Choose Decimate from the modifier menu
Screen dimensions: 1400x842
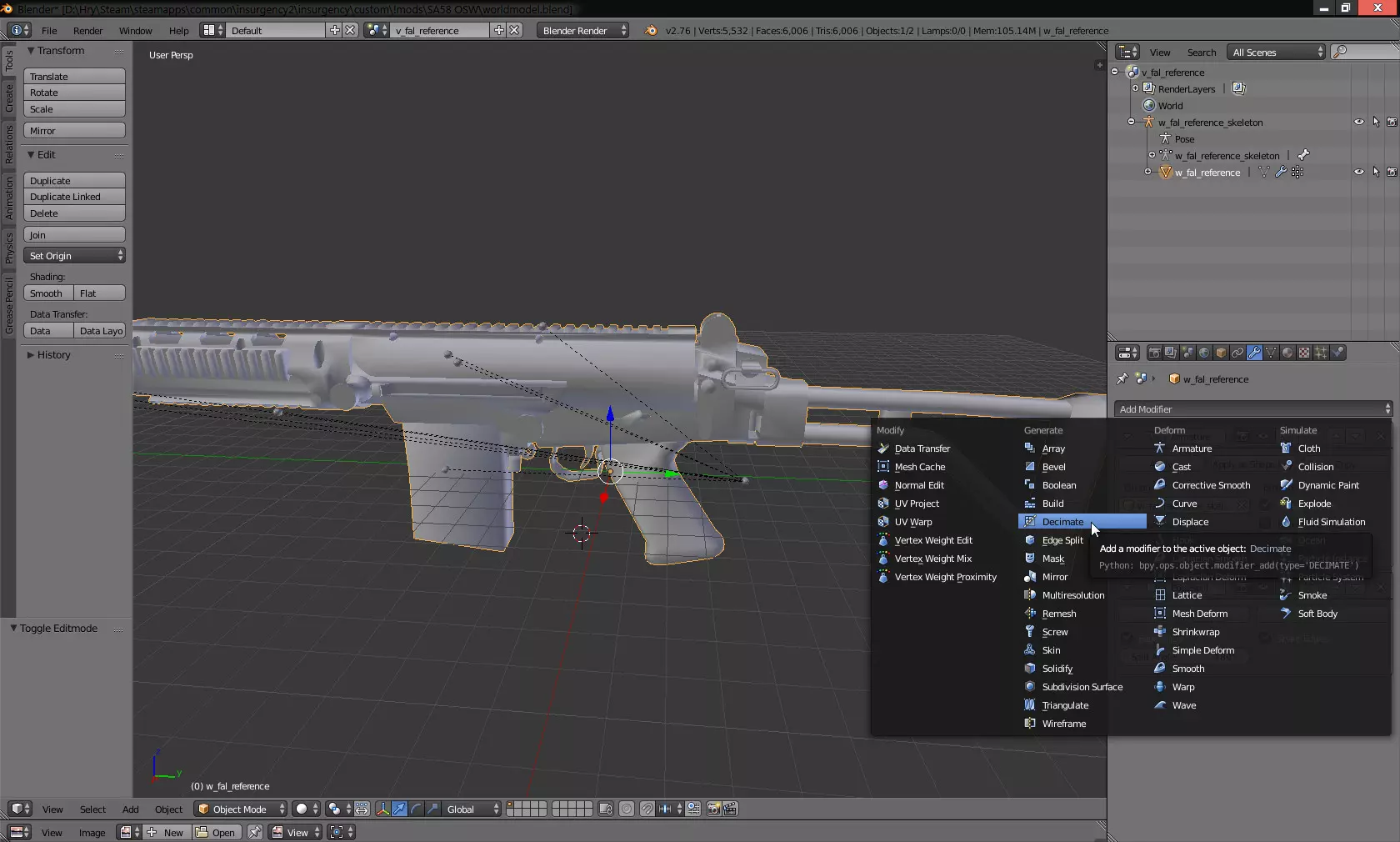tap(1062, 522)
